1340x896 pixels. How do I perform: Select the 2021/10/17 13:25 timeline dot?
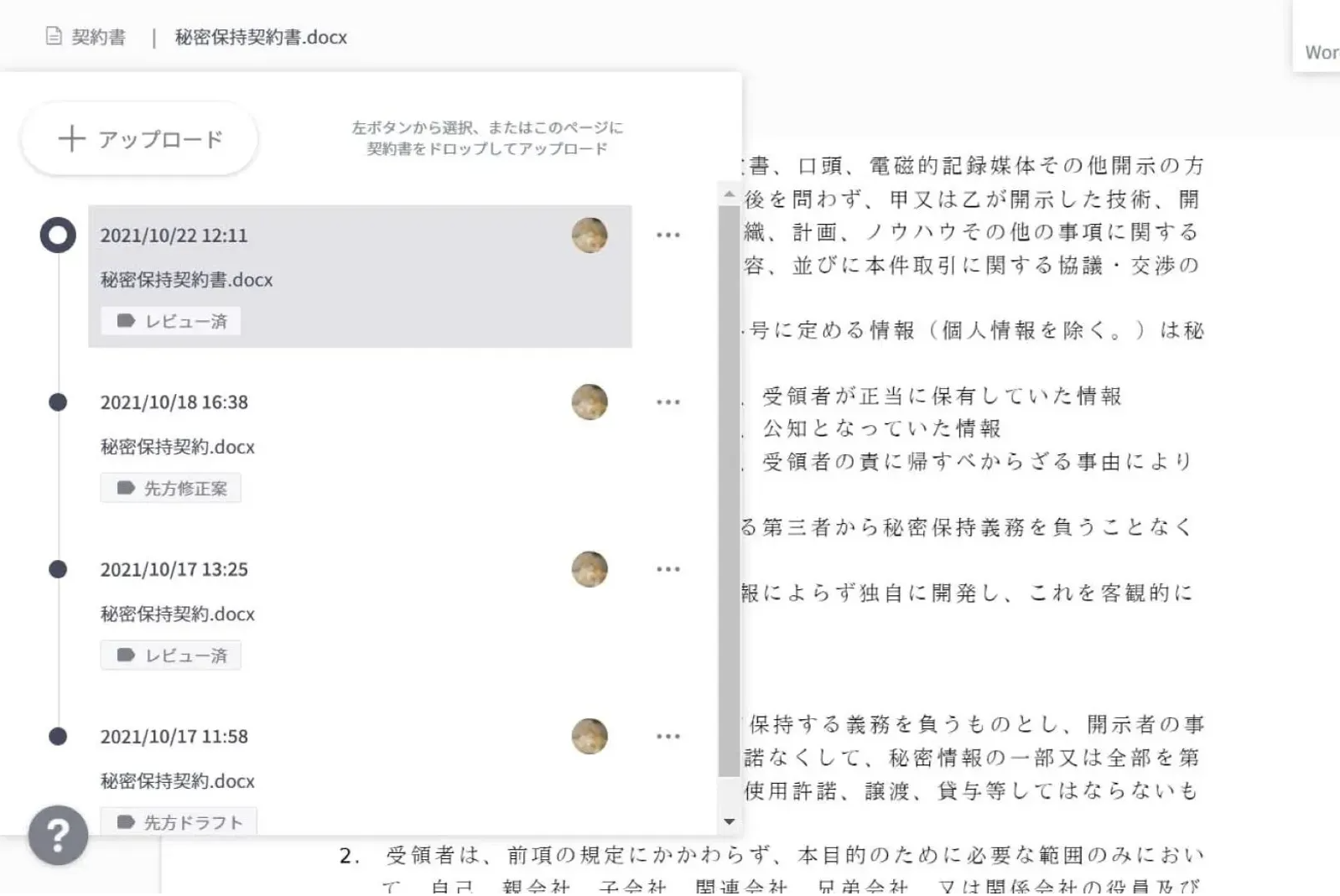(58, 569)
